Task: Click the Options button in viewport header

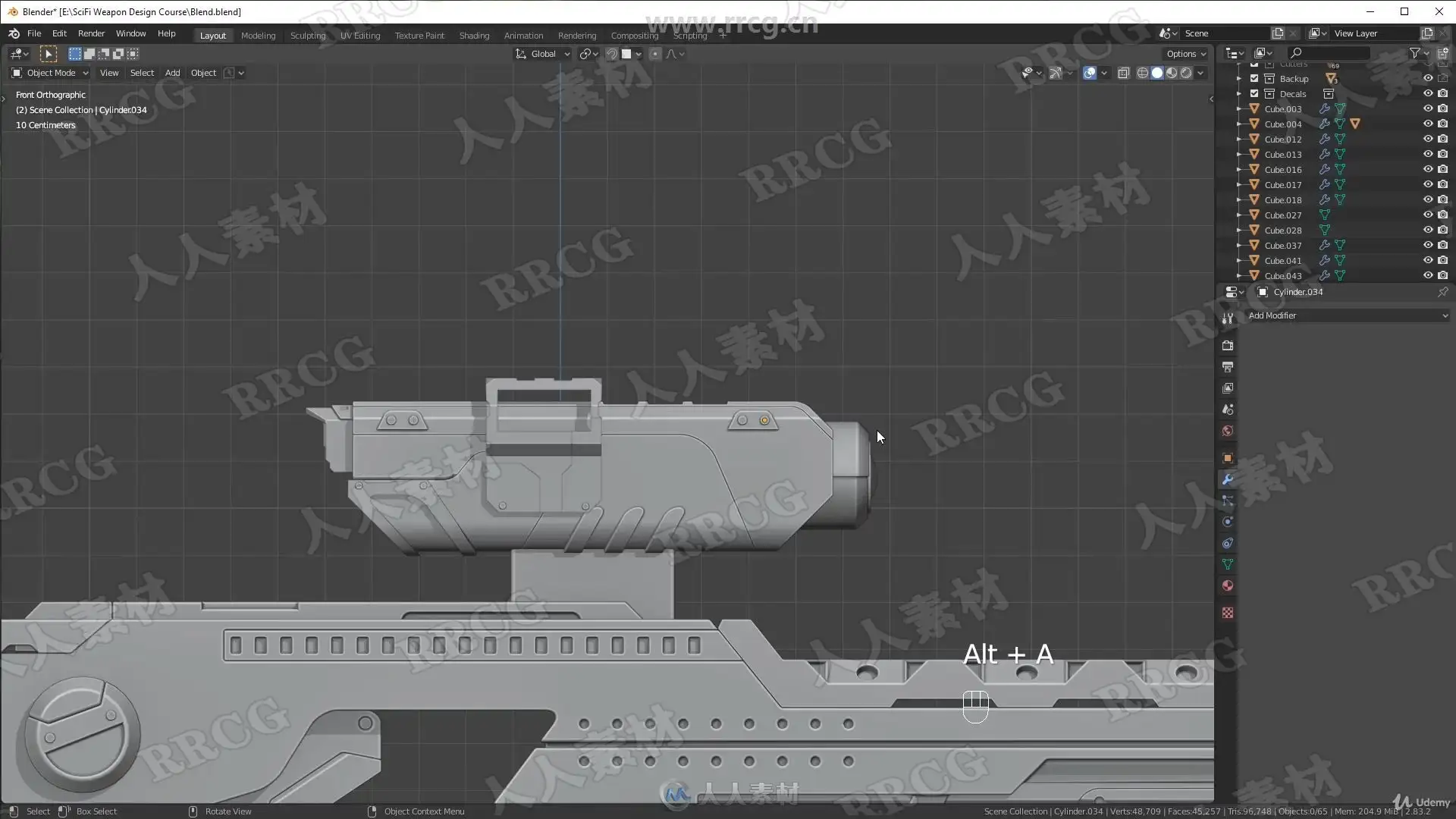Action: [1185, 54]
